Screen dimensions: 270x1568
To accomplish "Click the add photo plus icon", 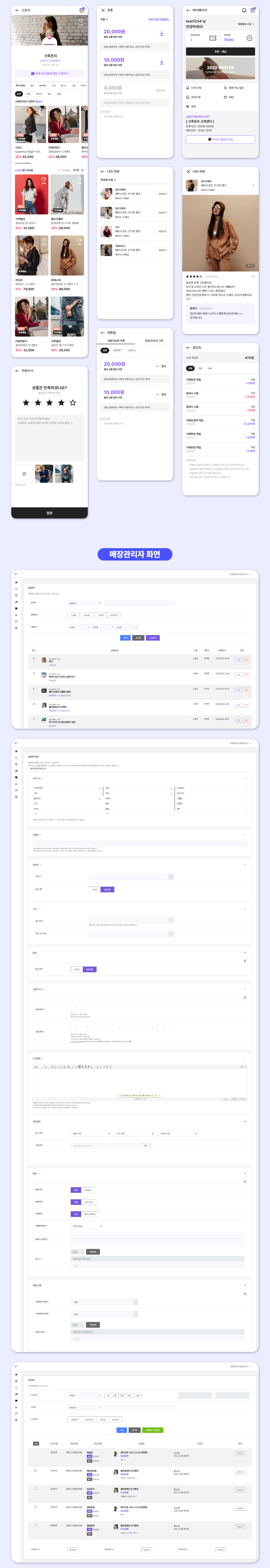I will pyautogui.click(x=24, y=473).
